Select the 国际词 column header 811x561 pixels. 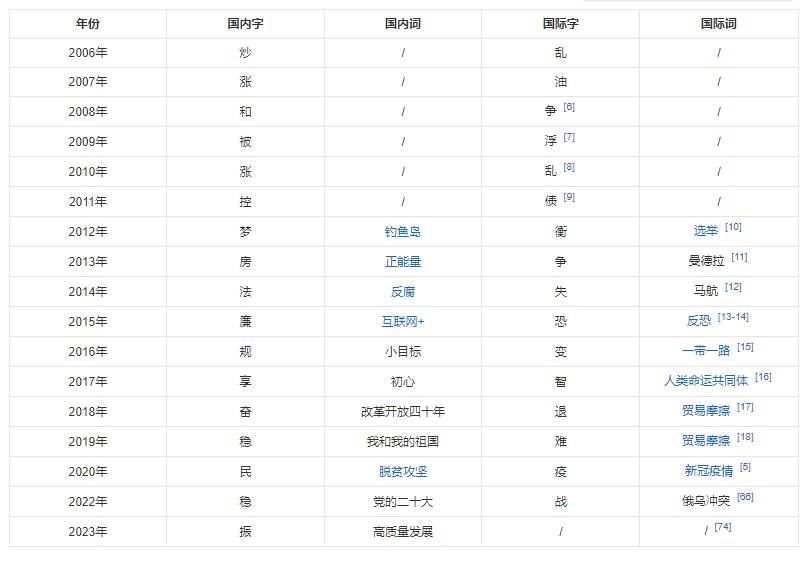pyautogui.click(x=718, y=24)
